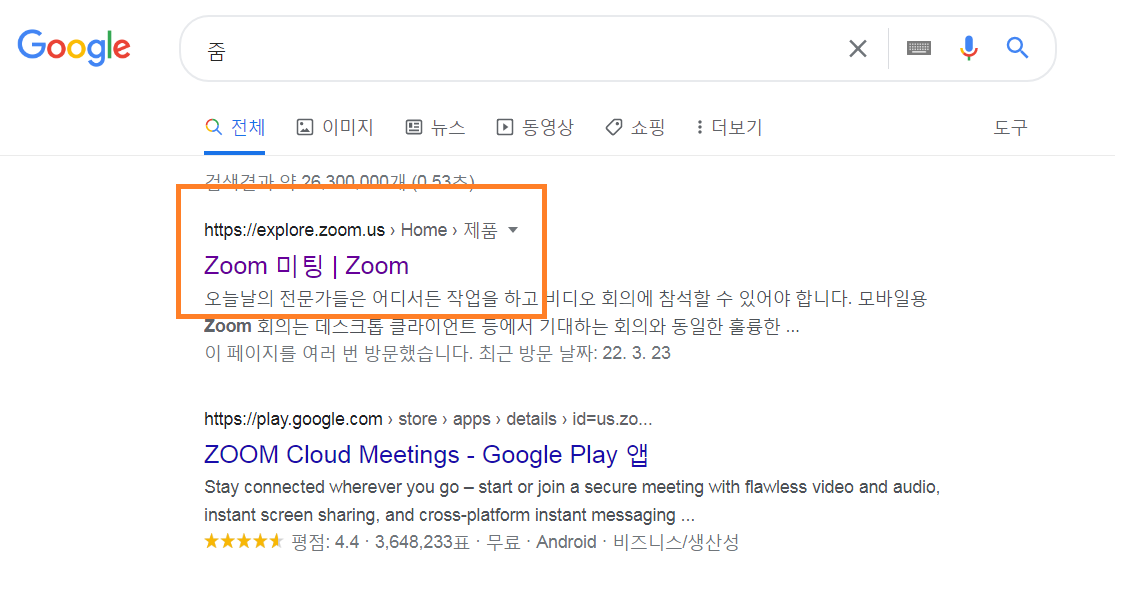Select the 전체 results tab

click(x=235, y=128)
